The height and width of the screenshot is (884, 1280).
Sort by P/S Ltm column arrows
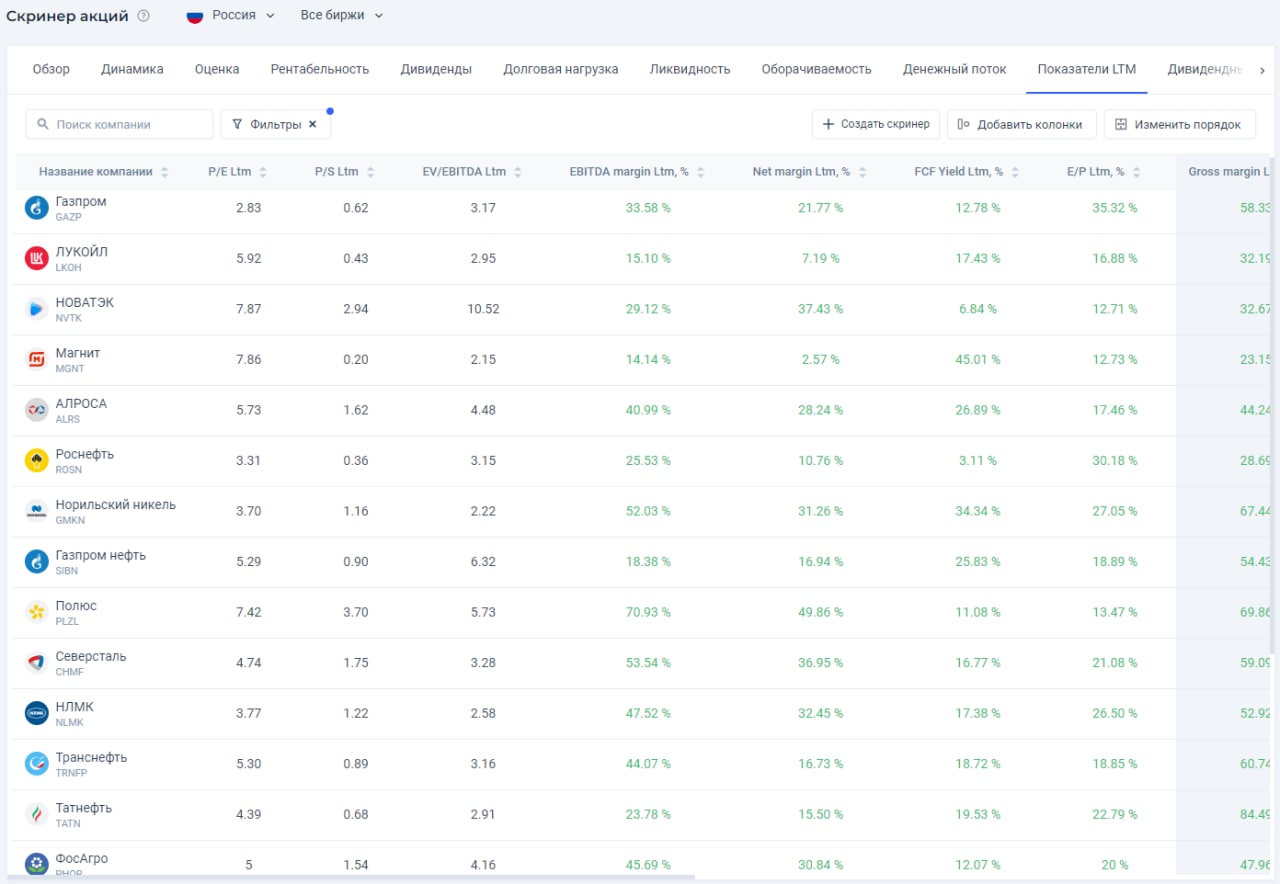(x=370, y=172)
